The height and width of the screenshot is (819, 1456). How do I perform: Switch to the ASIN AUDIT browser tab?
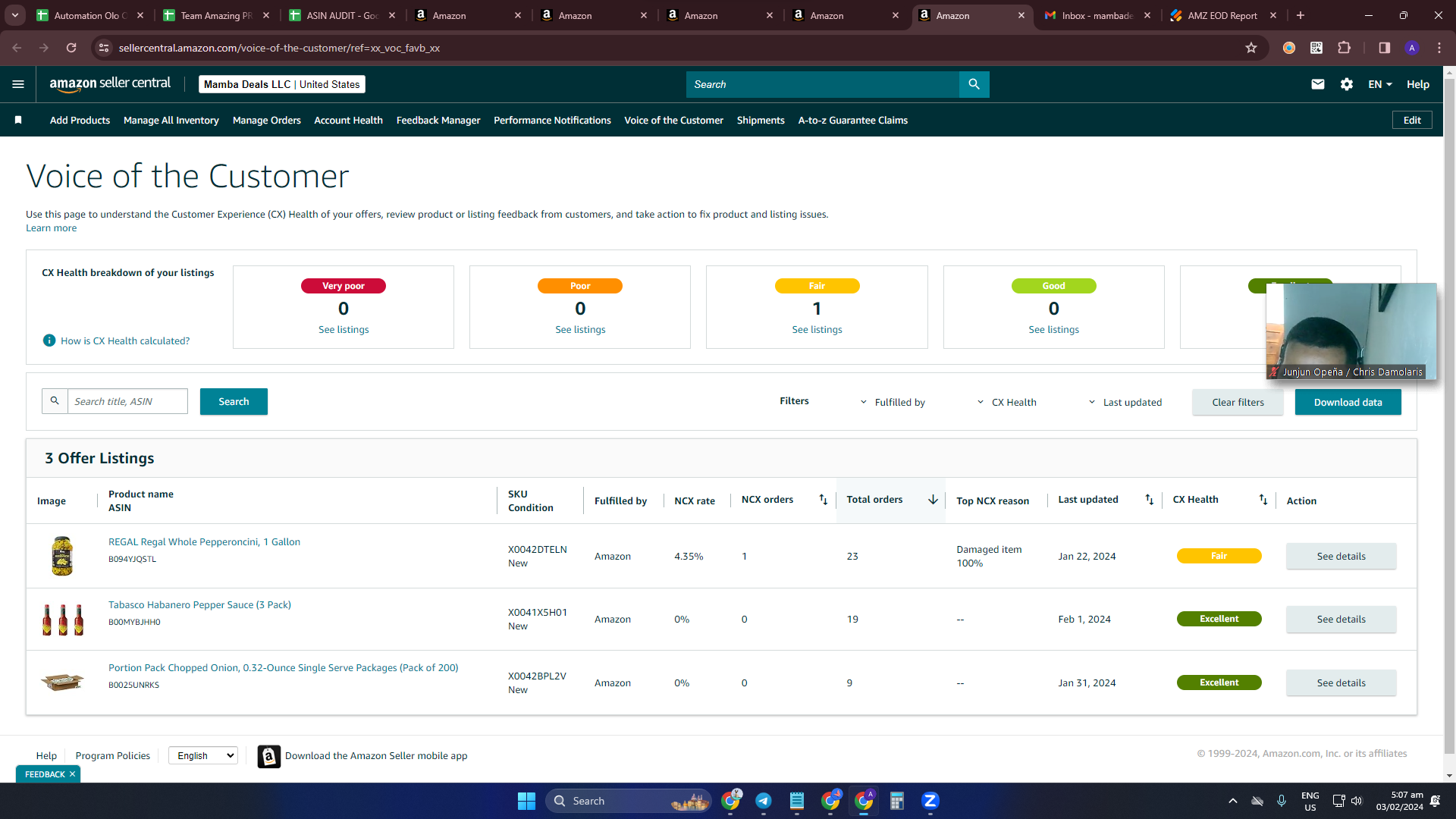[343, 15]
